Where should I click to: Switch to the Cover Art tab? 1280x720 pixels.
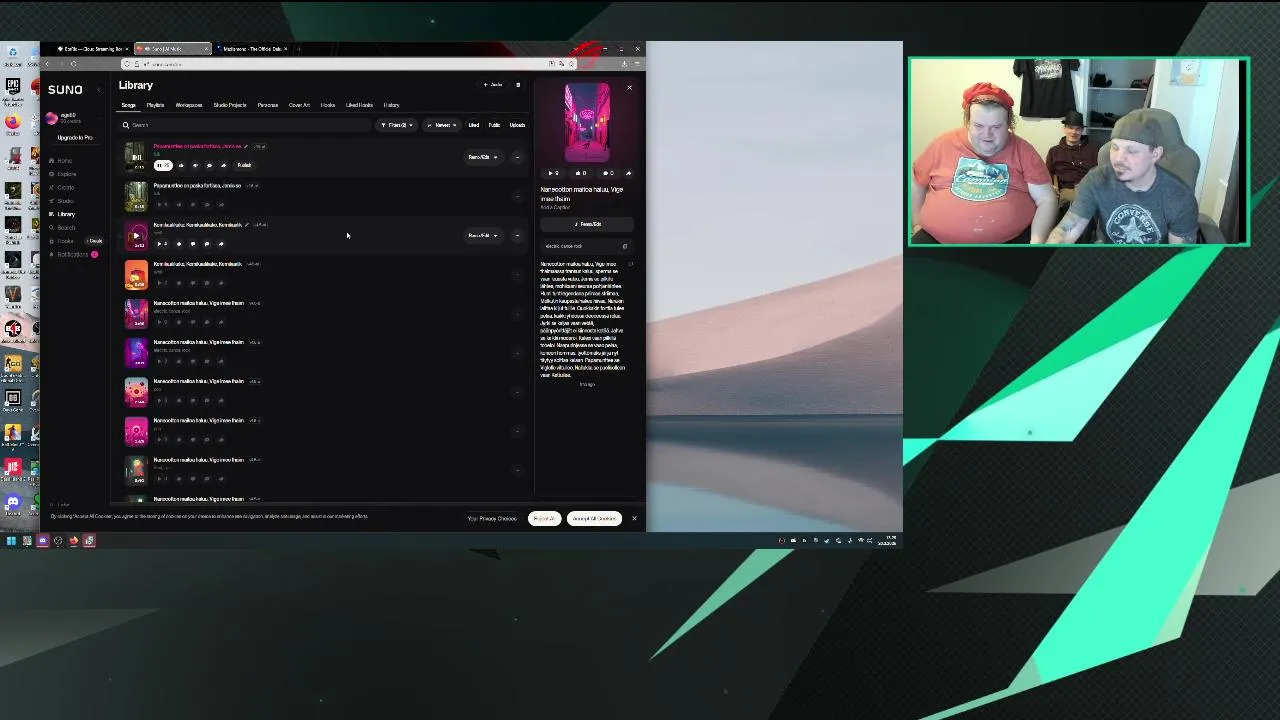pyautogui.click(x=299, y=105)
